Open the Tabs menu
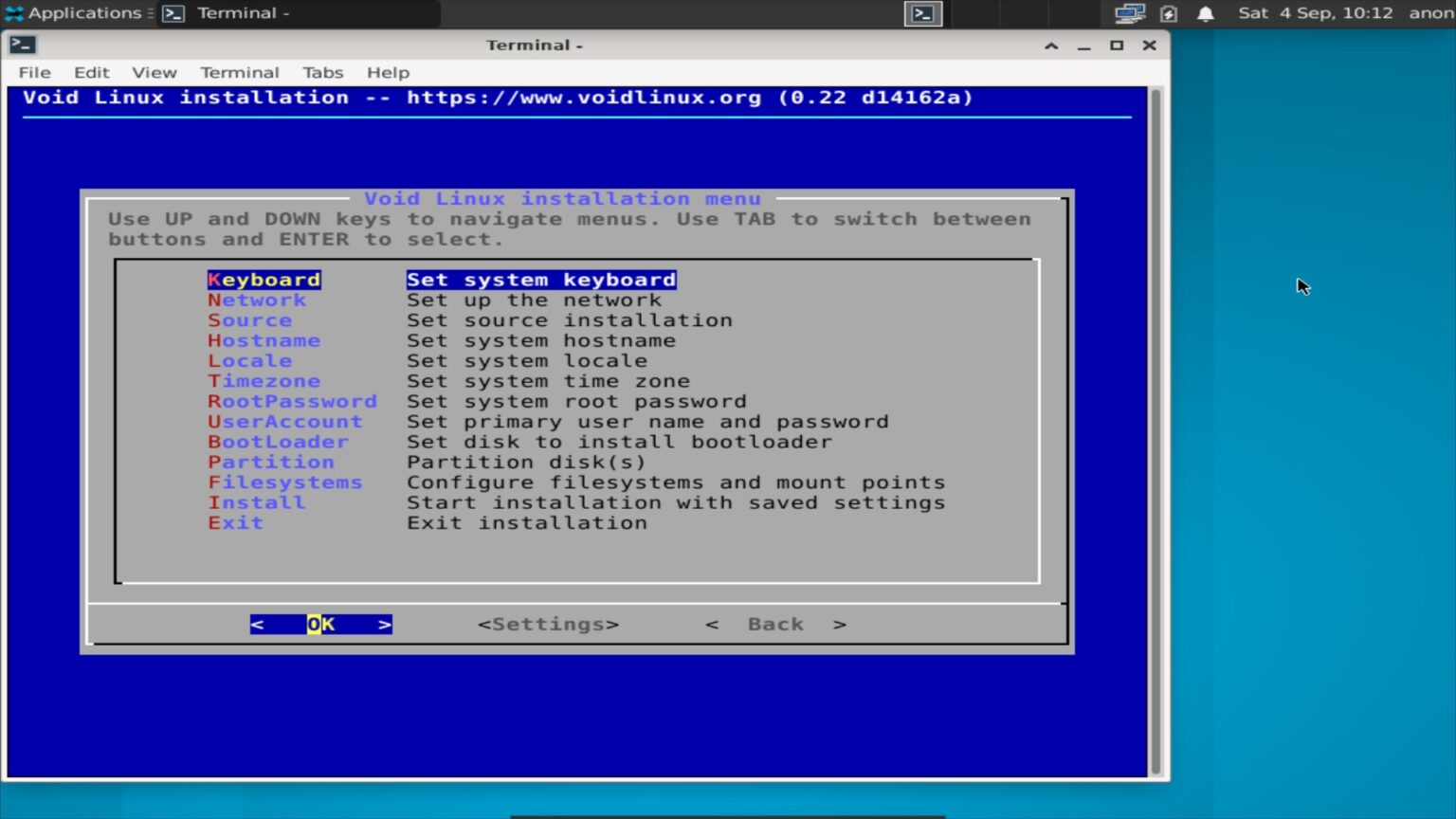The image size is (1456, 819). 323,72
